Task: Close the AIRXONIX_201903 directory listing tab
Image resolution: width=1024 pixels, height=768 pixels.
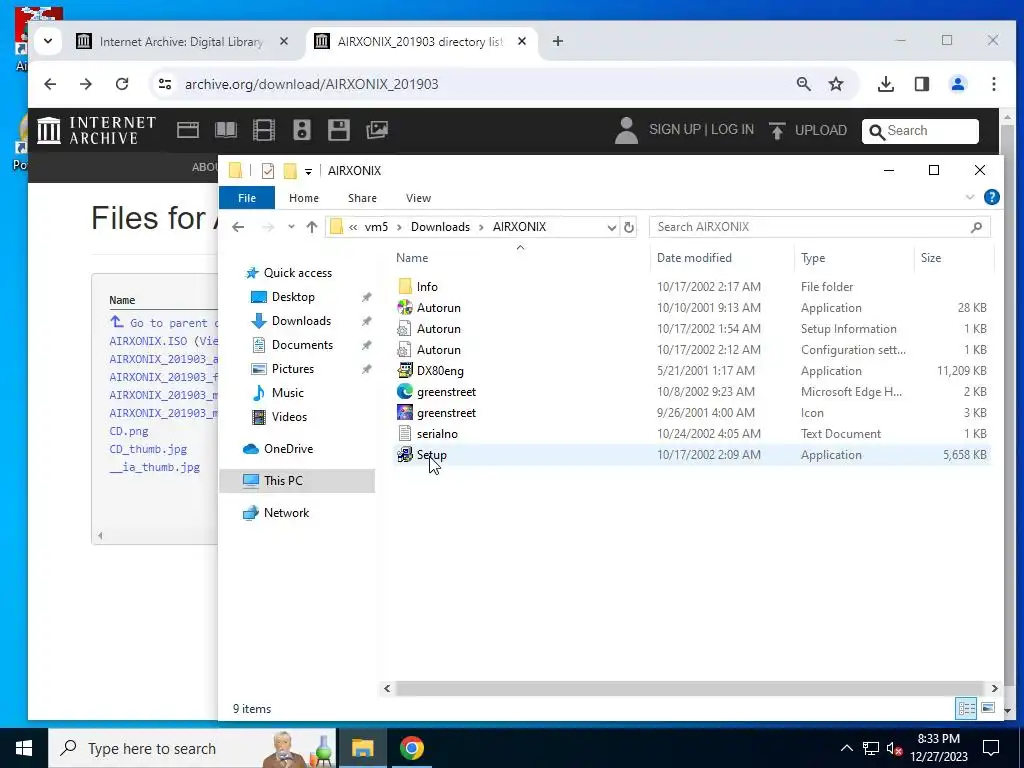Action: click(x=522, y=41)
